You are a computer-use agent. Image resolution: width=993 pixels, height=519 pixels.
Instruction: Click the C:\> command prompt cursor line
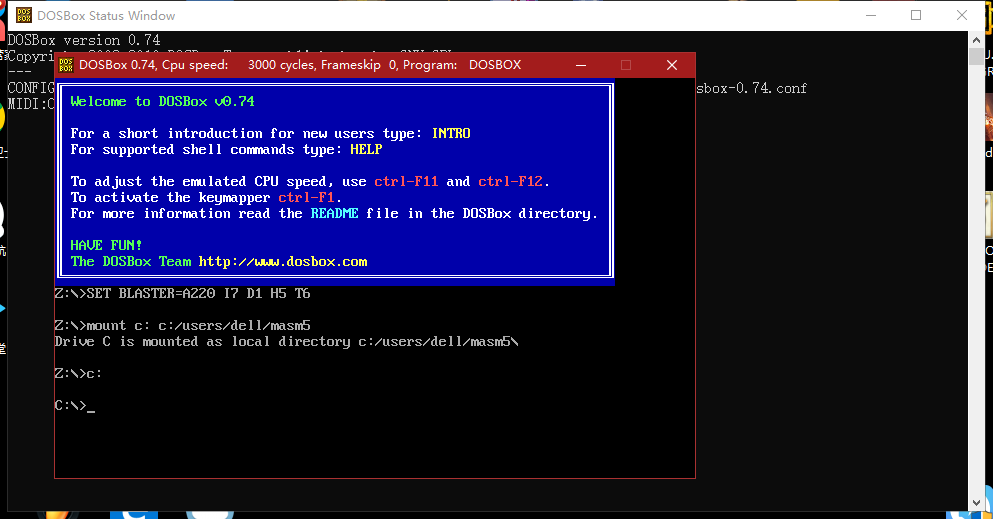coord(75,406)
